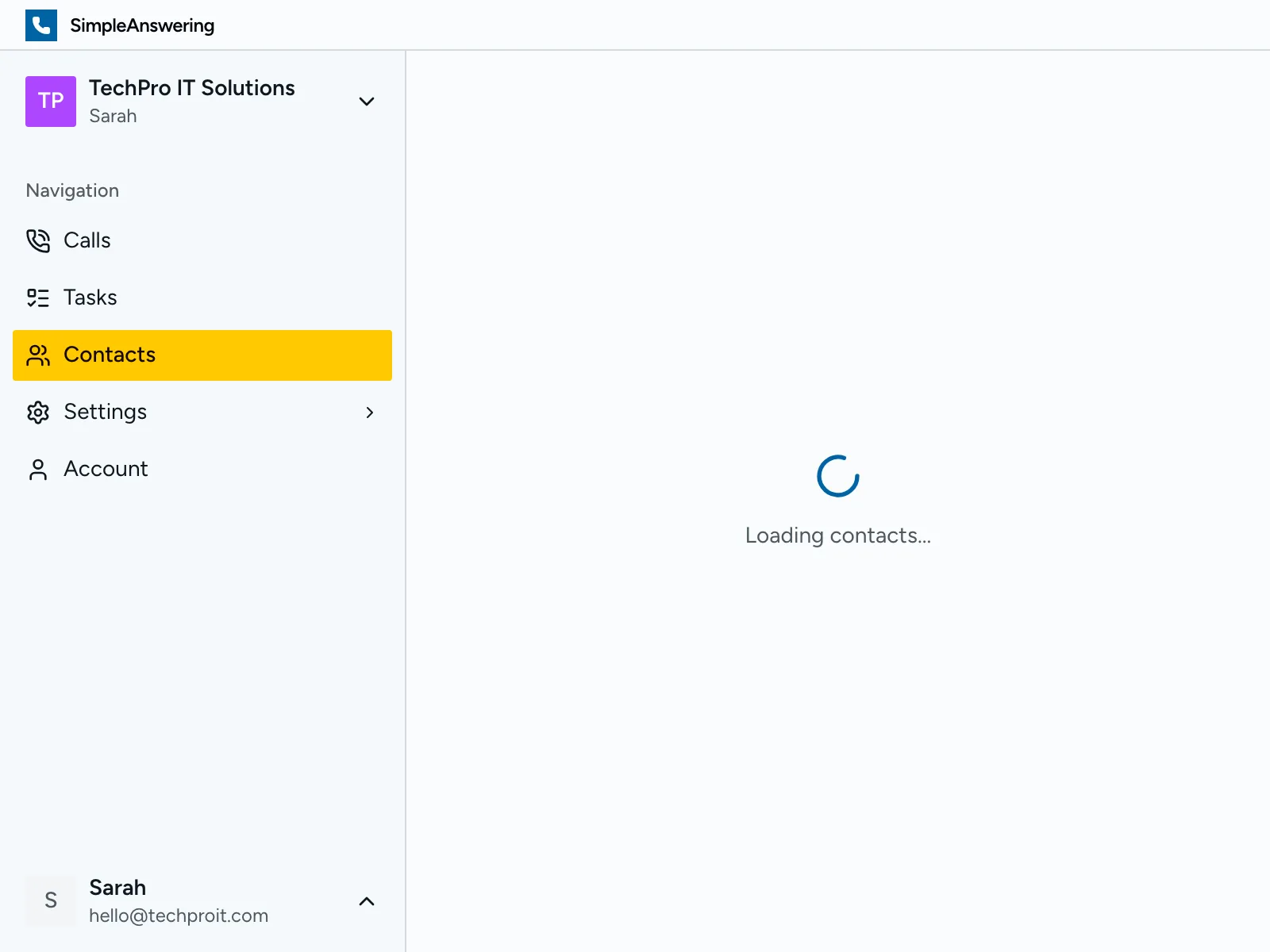Screen dimensions: 1270x952
Task: Click the TP purple workspace avatar
Action: click(50, 102)
